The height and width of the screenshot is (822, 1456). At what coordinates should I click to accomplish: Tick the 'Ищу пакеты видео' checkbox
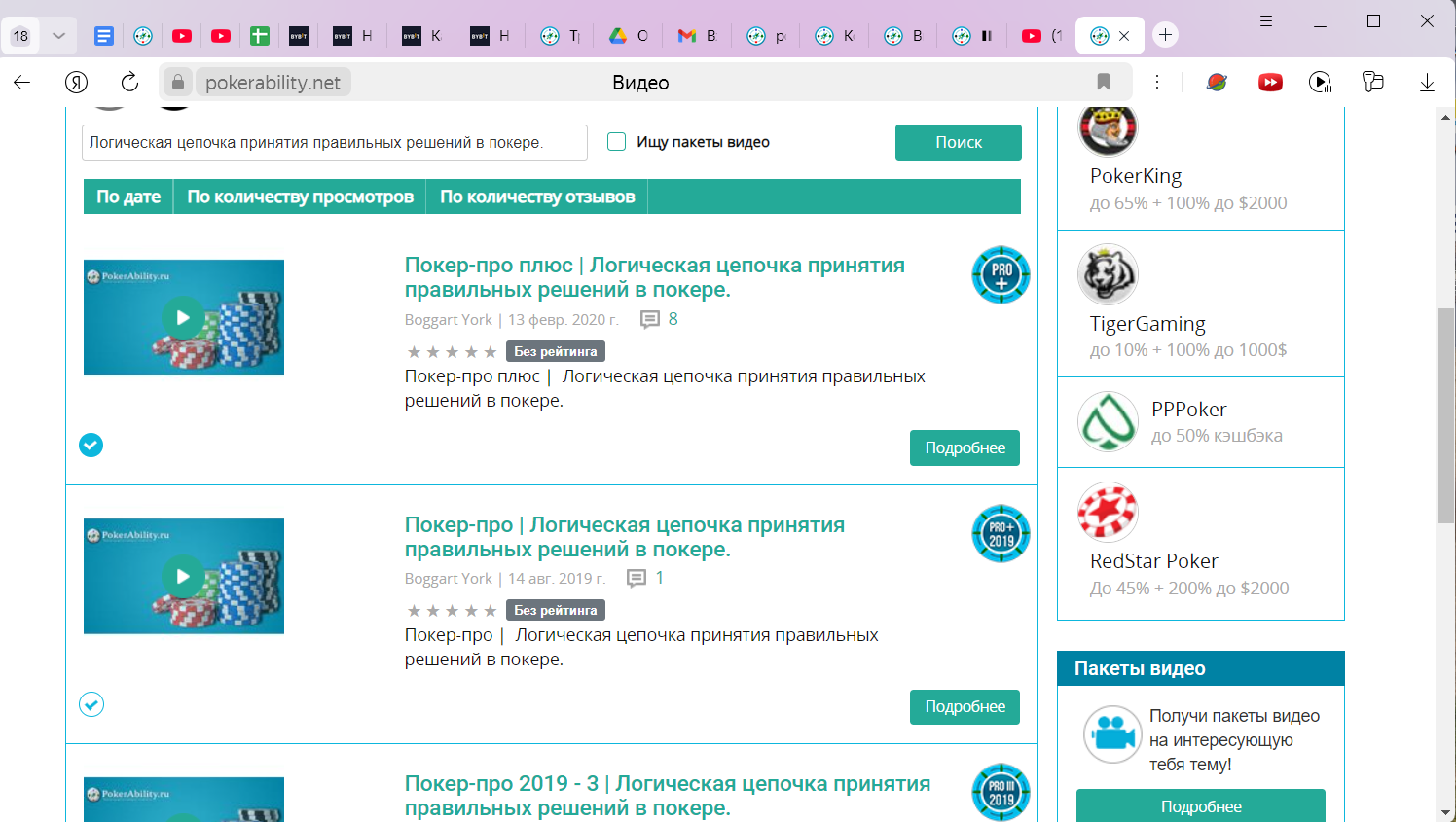coord(616,142)
